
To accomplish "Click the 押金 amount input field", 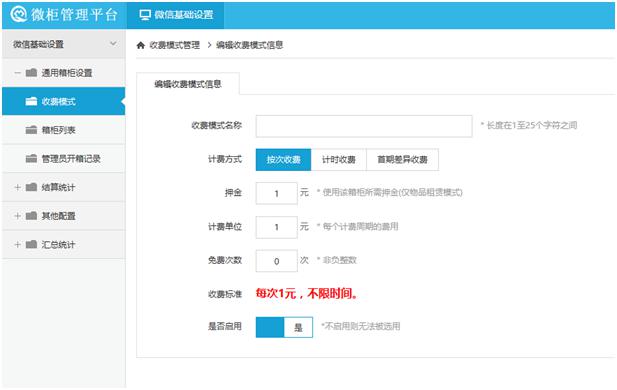I will point(277,193).
